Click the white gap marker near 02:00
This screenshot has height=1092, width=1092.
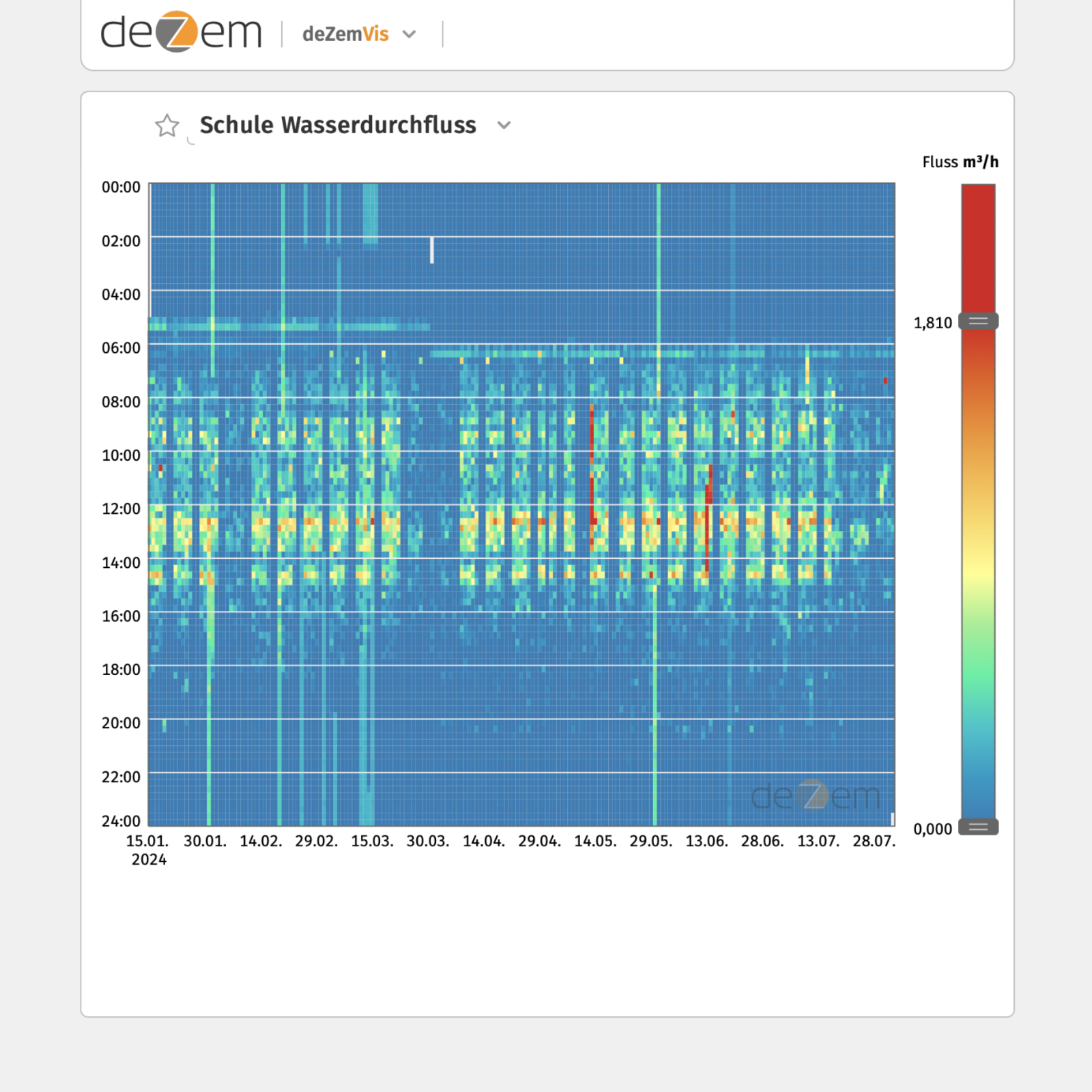click(x=432, y=250)
